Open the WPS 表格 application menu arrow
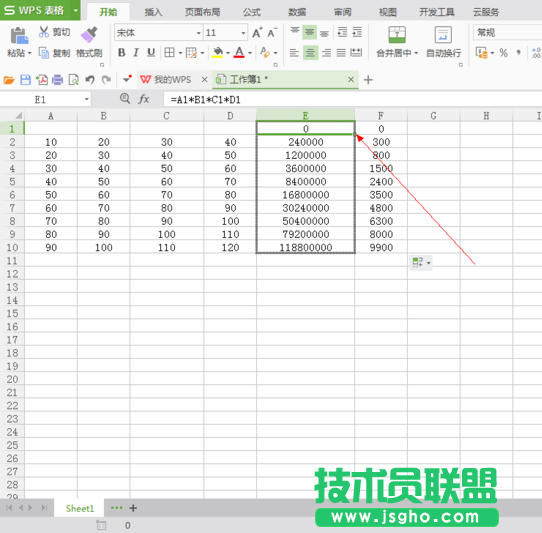The width and height of the screenshot is (542, 533). (x=75, y=10)
